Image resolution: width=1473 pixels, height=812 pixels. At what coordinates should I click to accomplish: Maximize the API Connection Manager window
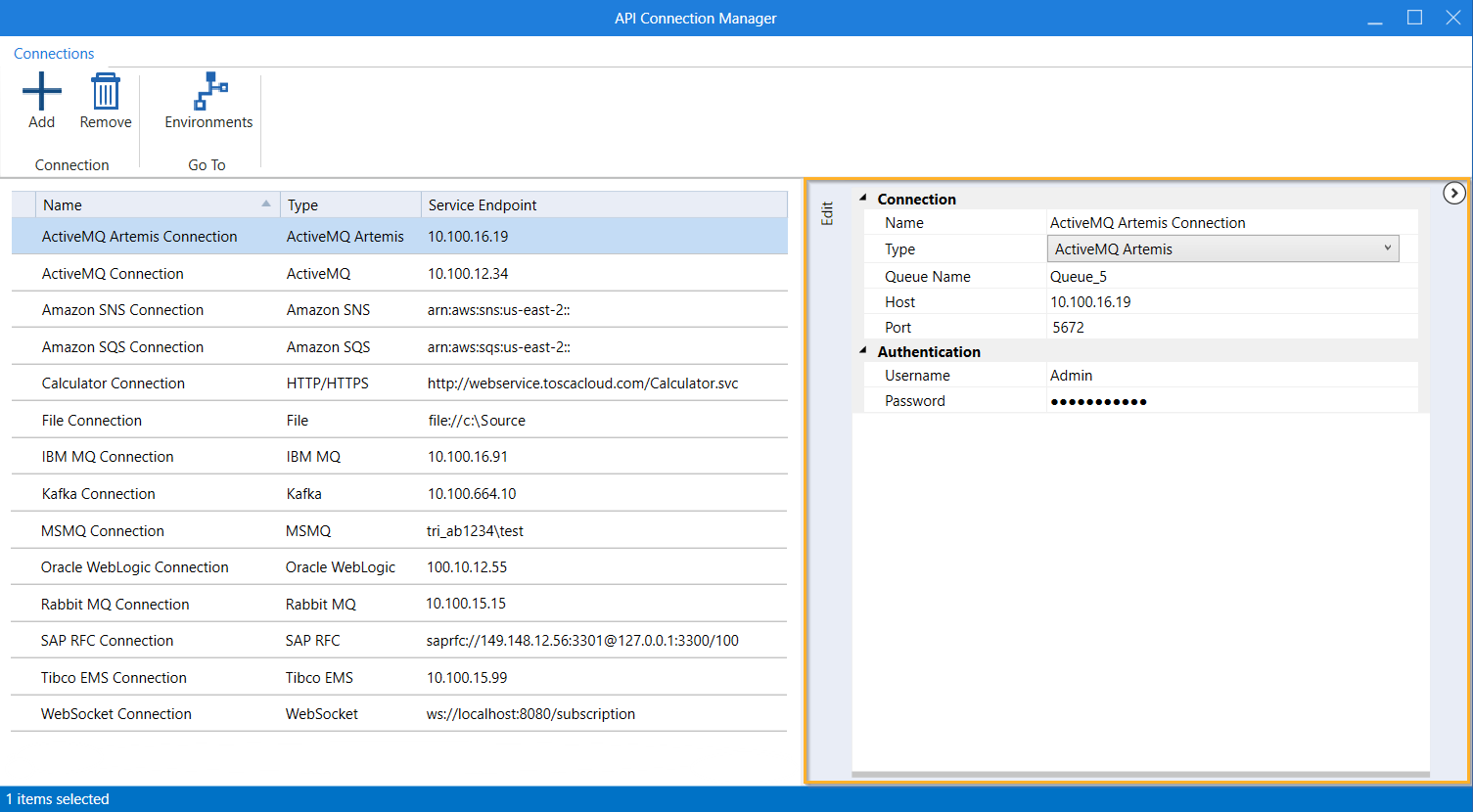pos(1414,18)
